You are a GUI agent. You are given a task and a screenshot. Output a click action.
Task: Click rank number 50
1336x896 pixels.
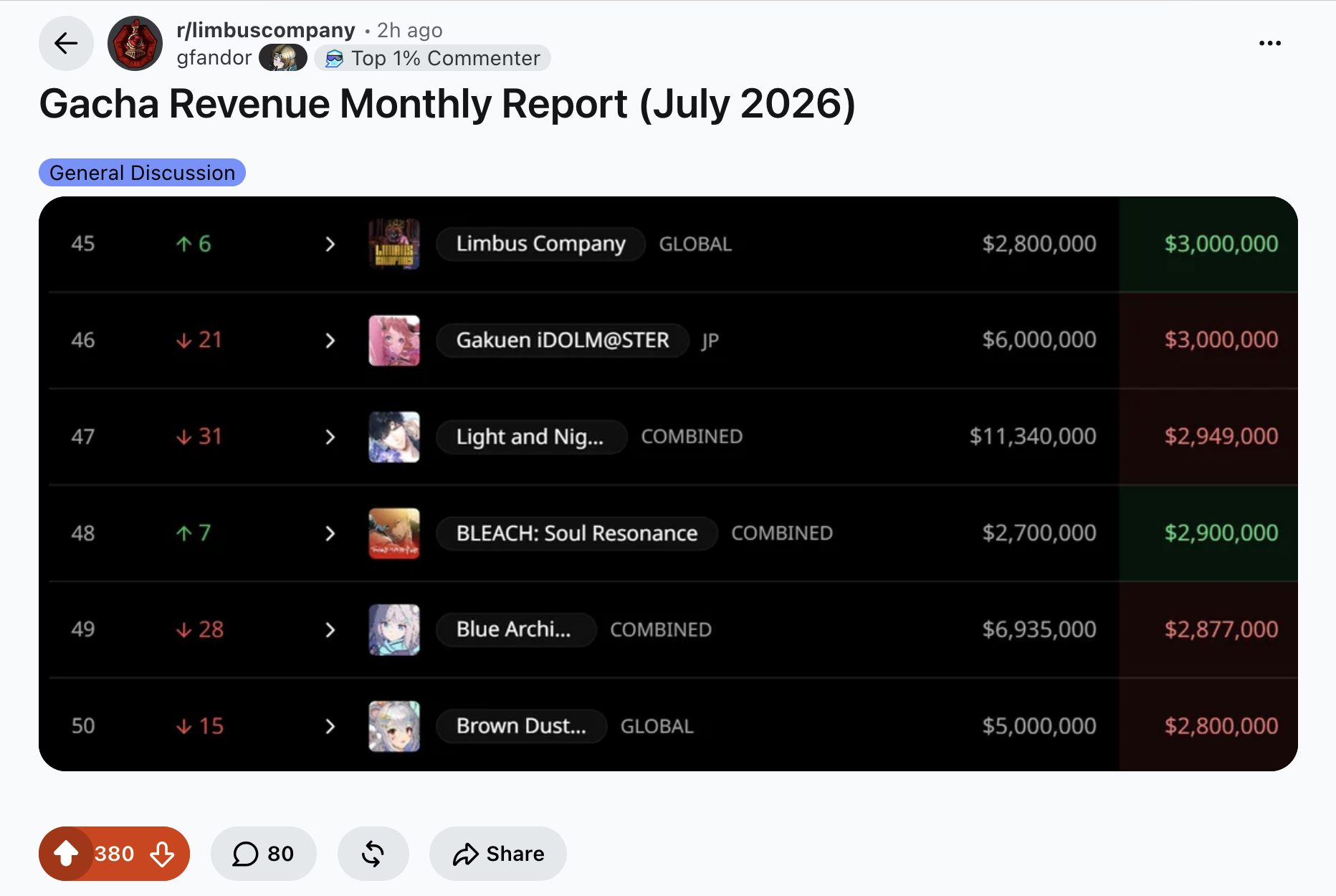83,727
